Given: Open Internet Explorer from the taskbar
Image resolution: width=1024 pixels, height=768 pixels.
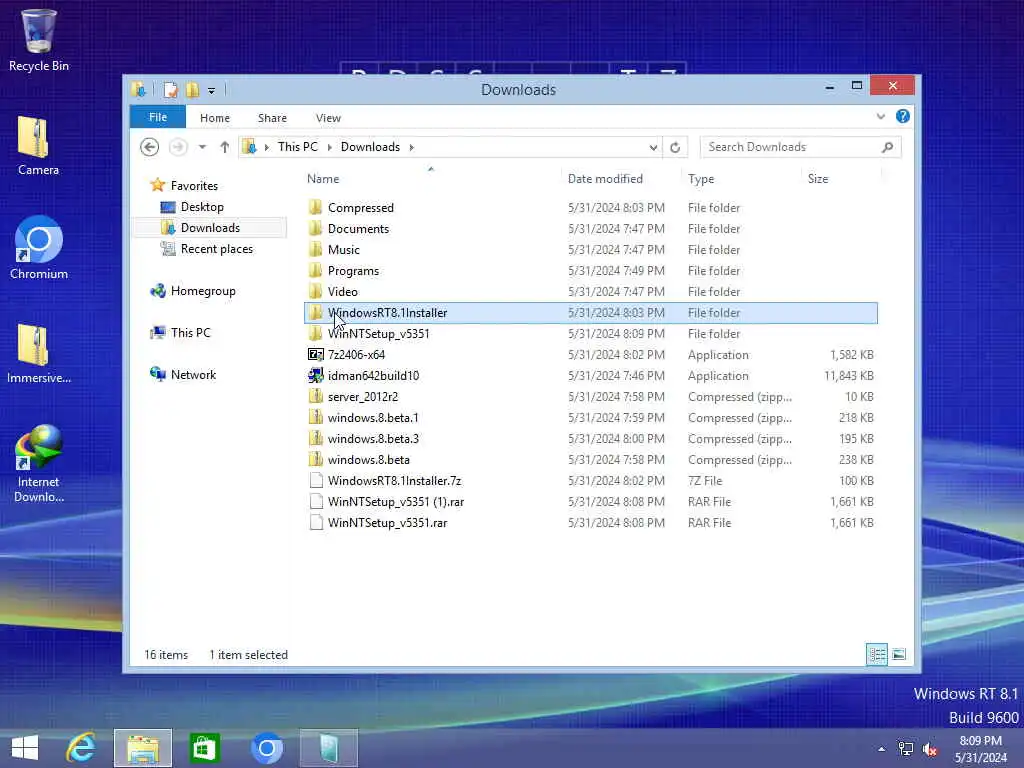Looking at the screenshot, I should click(x=81, y=748).
